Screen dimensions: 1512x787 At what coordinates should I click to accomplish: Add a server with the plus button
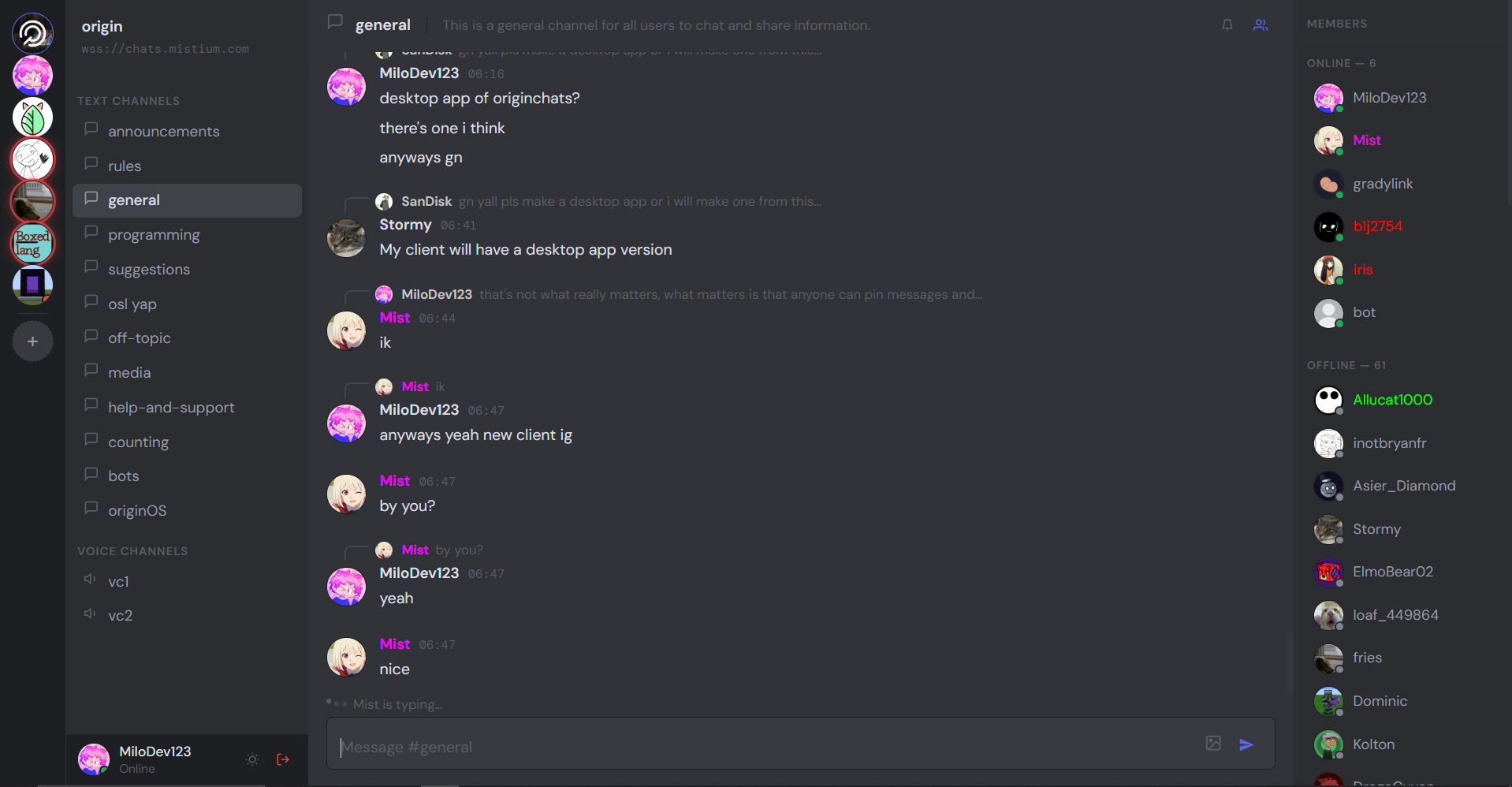[x=32, y=341]
